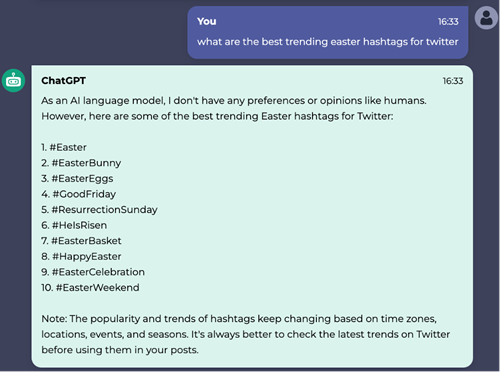Select the user question about Easter hashtags
Image resolution: width=500 pixels, height=372 pixels.
click(x=328, y=42)
